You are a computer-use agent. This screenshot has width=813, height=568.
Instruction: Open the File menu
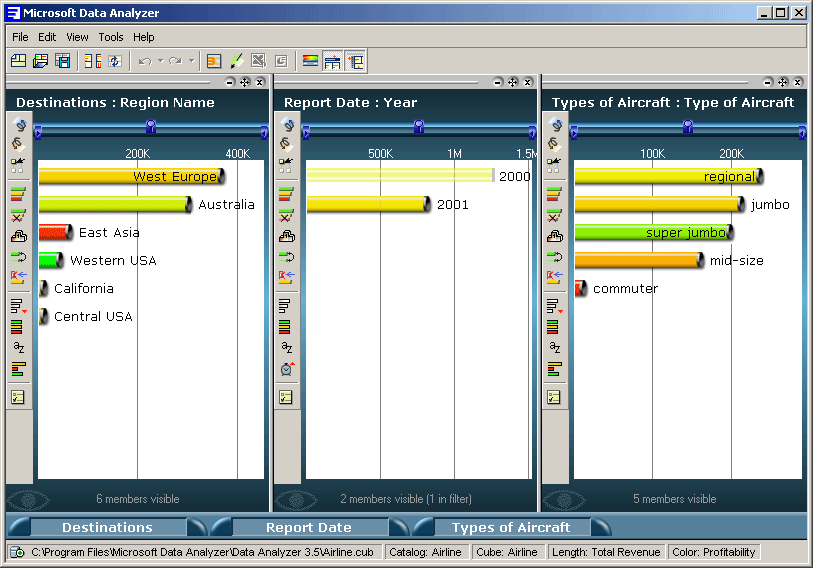[x=20, y=37]
